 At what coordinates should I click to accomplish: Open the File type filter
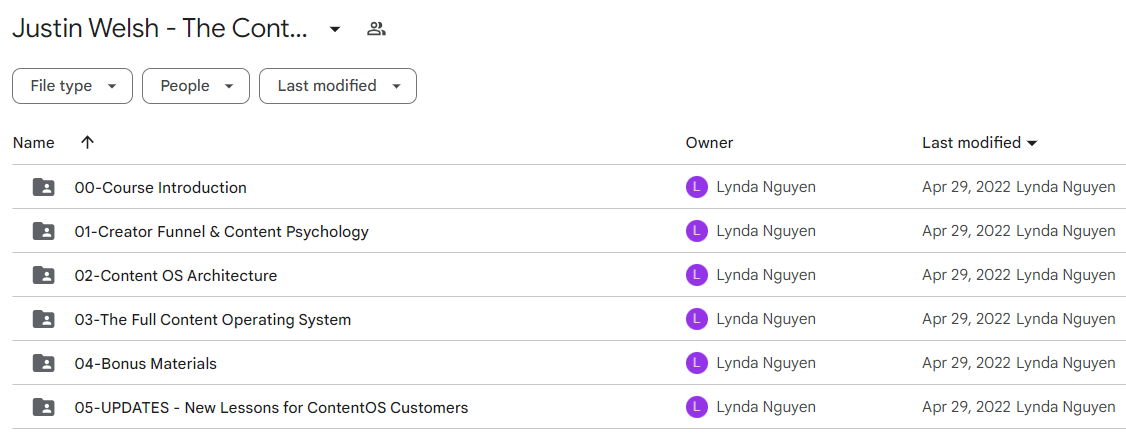[73, 86]
